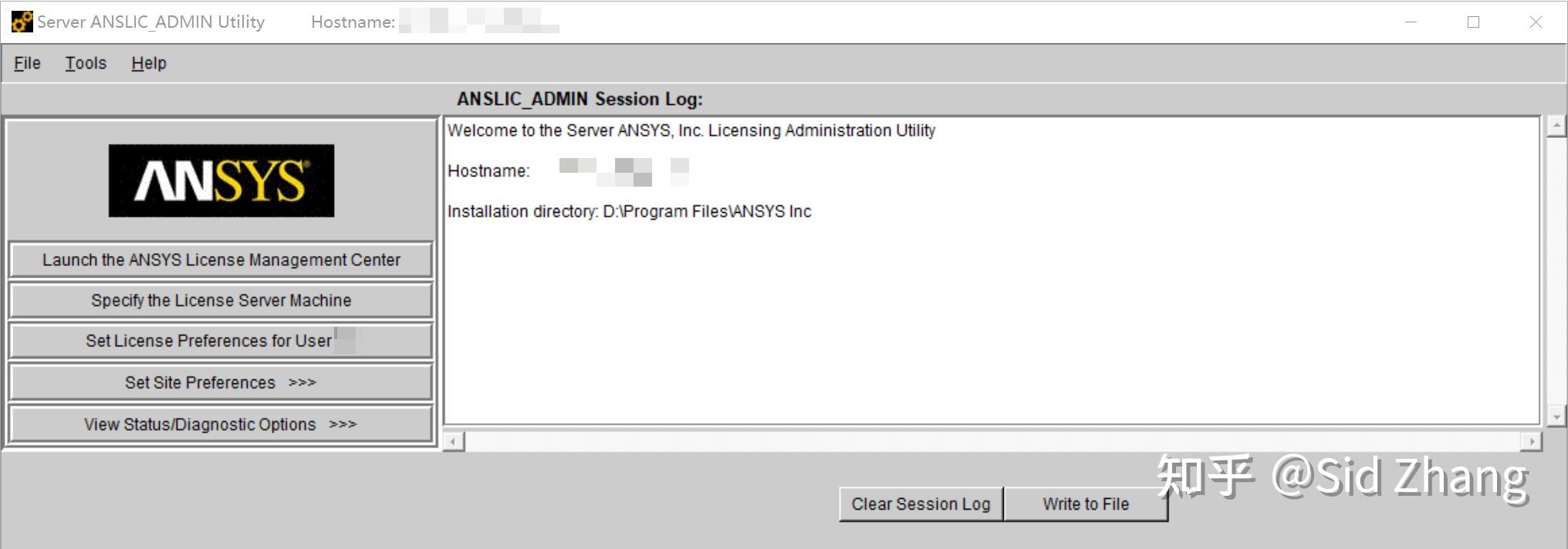This screenshot has width=1568, height=549.
Task: Expand View Status/Diagnostic Options
Action: coord(221,423)
